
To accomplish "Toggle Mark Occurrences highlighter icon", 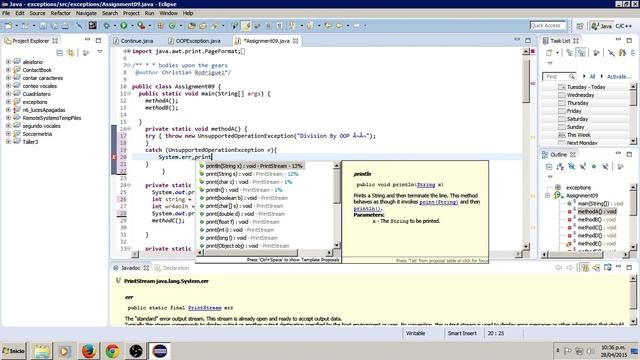I will pos(246,26).
